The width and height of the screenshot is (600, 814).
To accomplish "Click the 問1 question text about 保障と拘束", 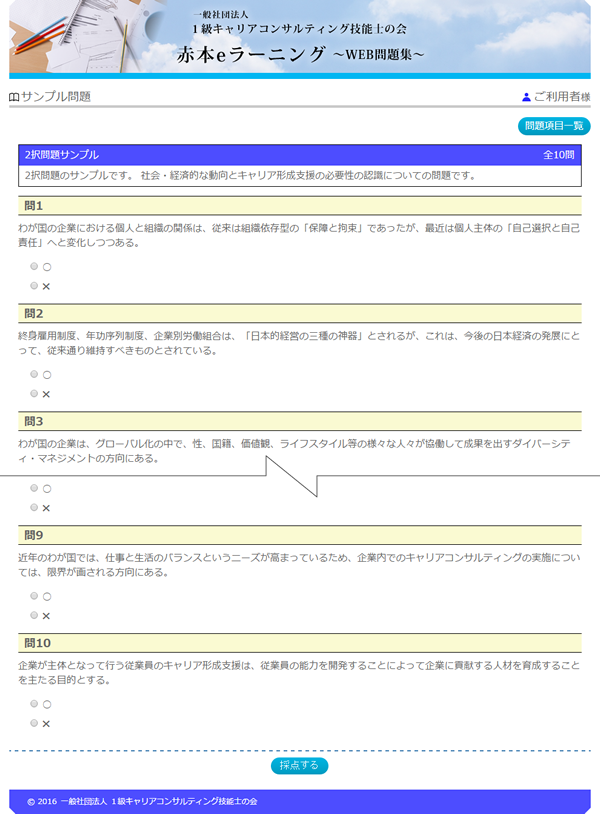I will coord(299,235).
